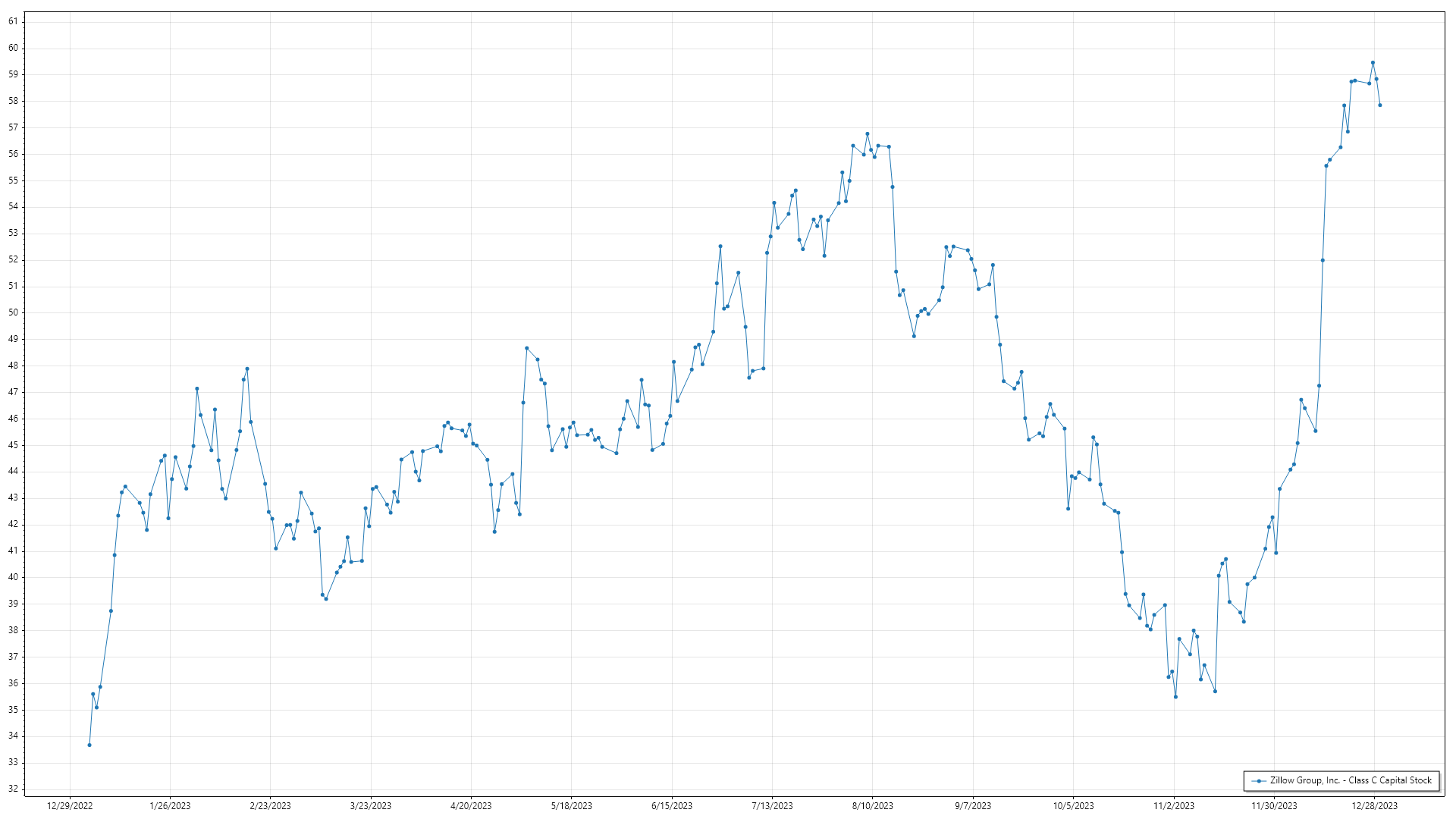1456x819 pixels.
Task: Click the 12/28/2023 x-axis date label
Action: tap(1374, 806)
